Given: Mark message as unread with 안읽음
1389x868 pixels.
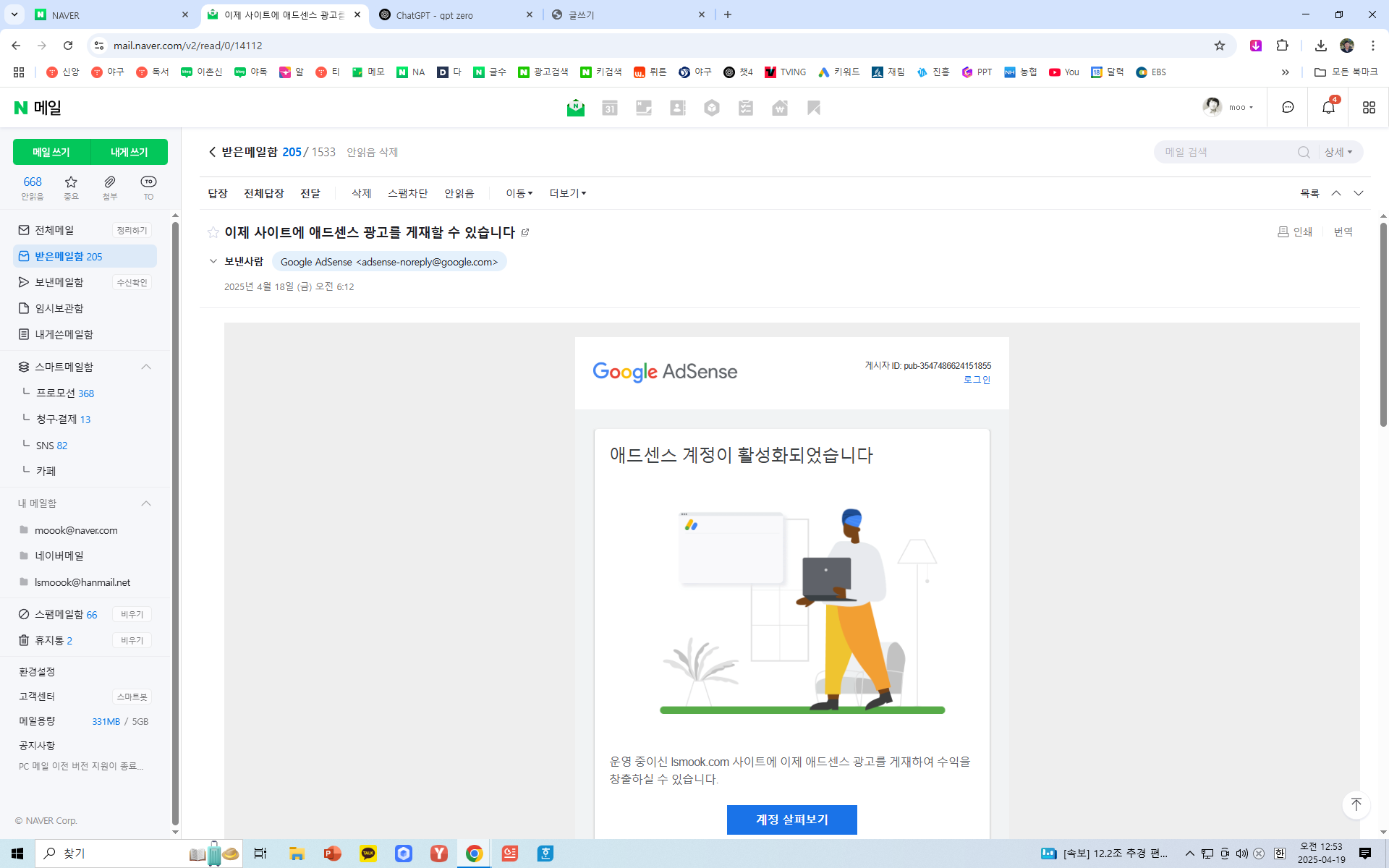Looking at the screenshot, I should (x=459, y=193).
